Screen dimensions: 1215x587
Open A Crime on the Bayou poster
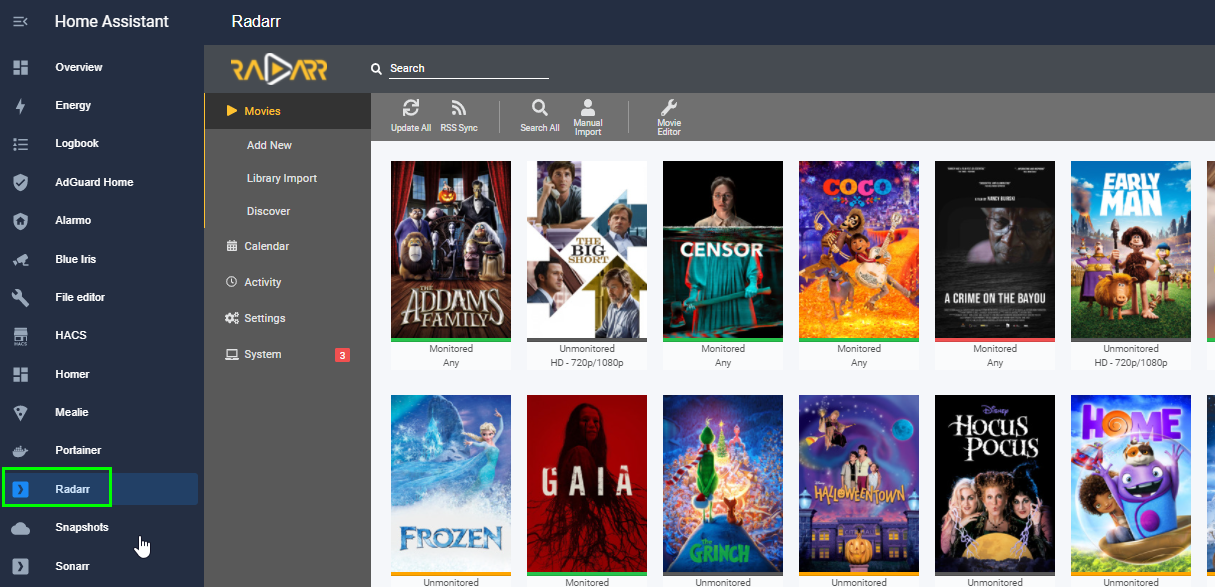(995, 249)
